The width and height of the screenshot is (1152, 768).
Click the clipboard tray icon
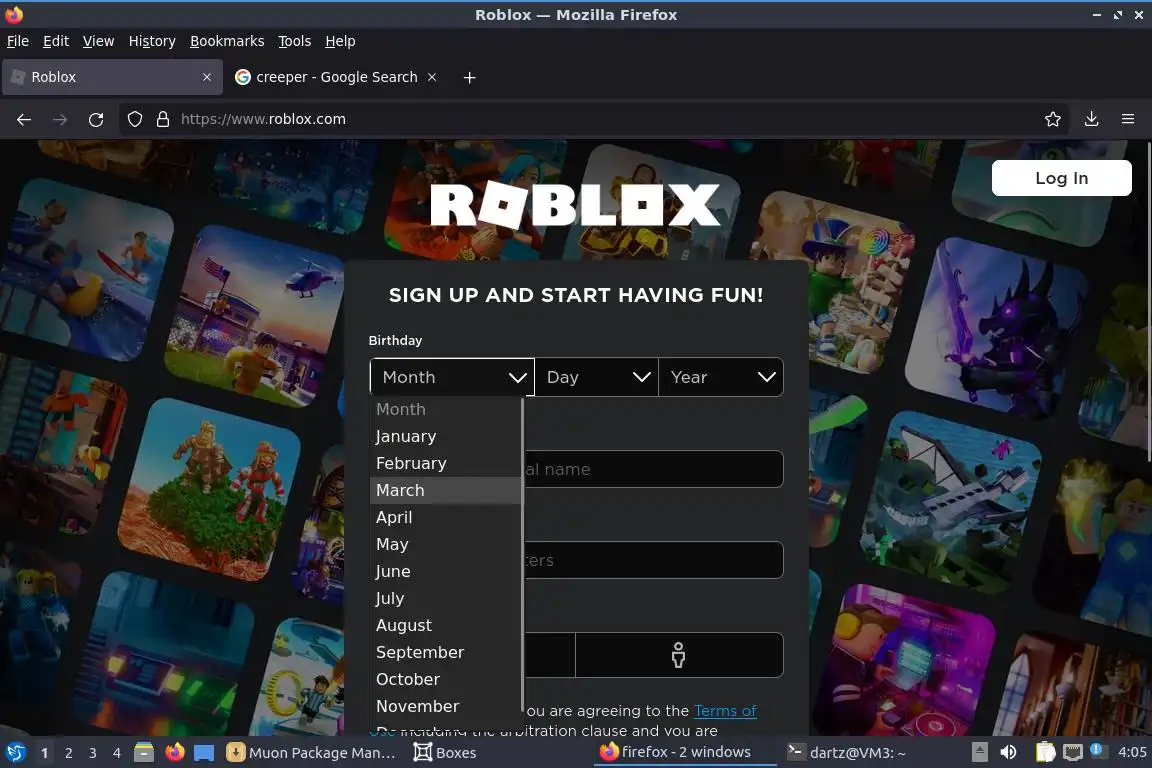[1045, 752]
